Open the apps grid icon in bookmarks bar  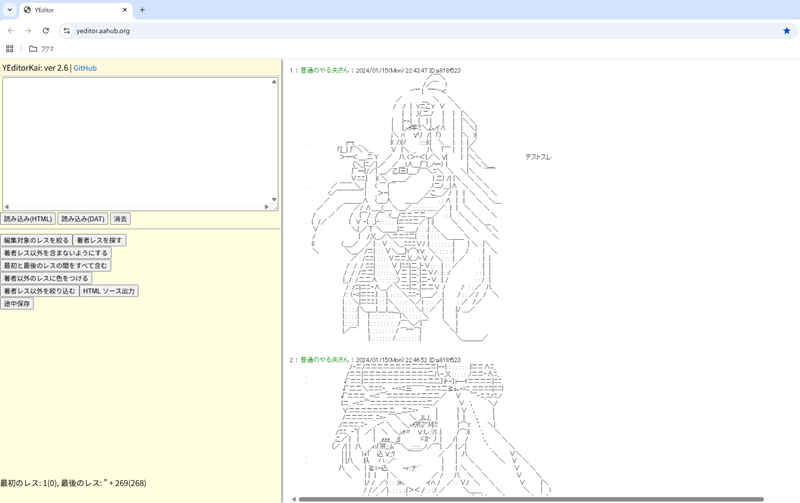(x=10, y=49)
